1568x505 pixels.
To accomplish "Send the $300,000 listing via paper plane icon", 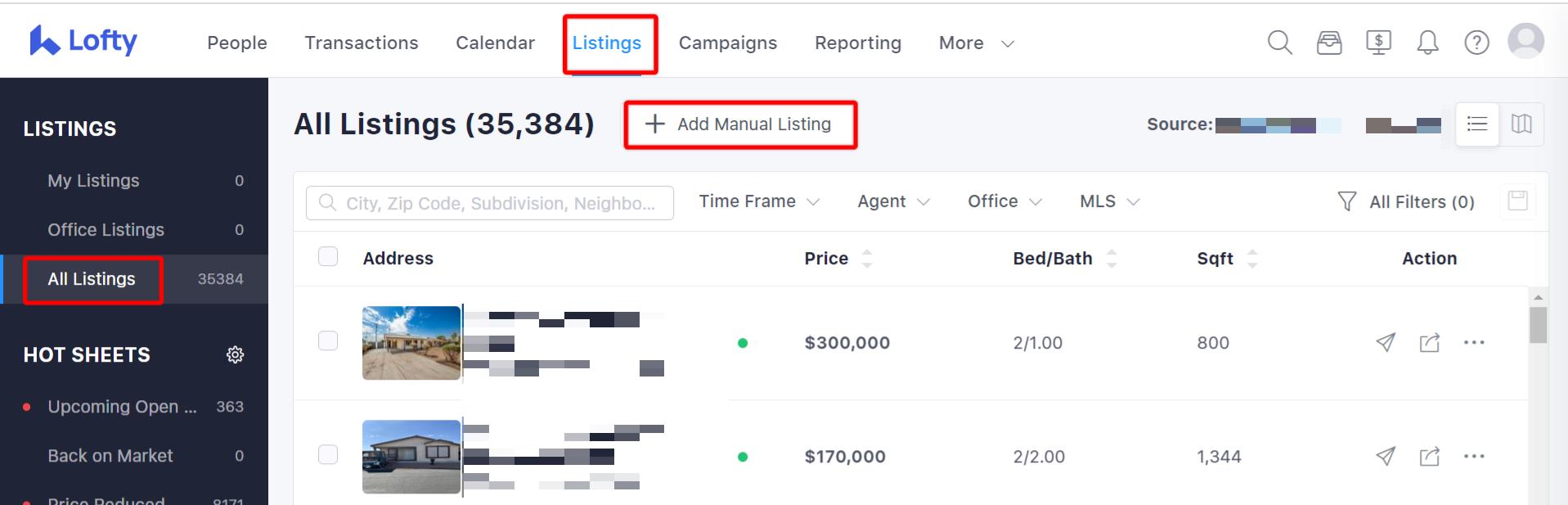I will coord(1385,342).
